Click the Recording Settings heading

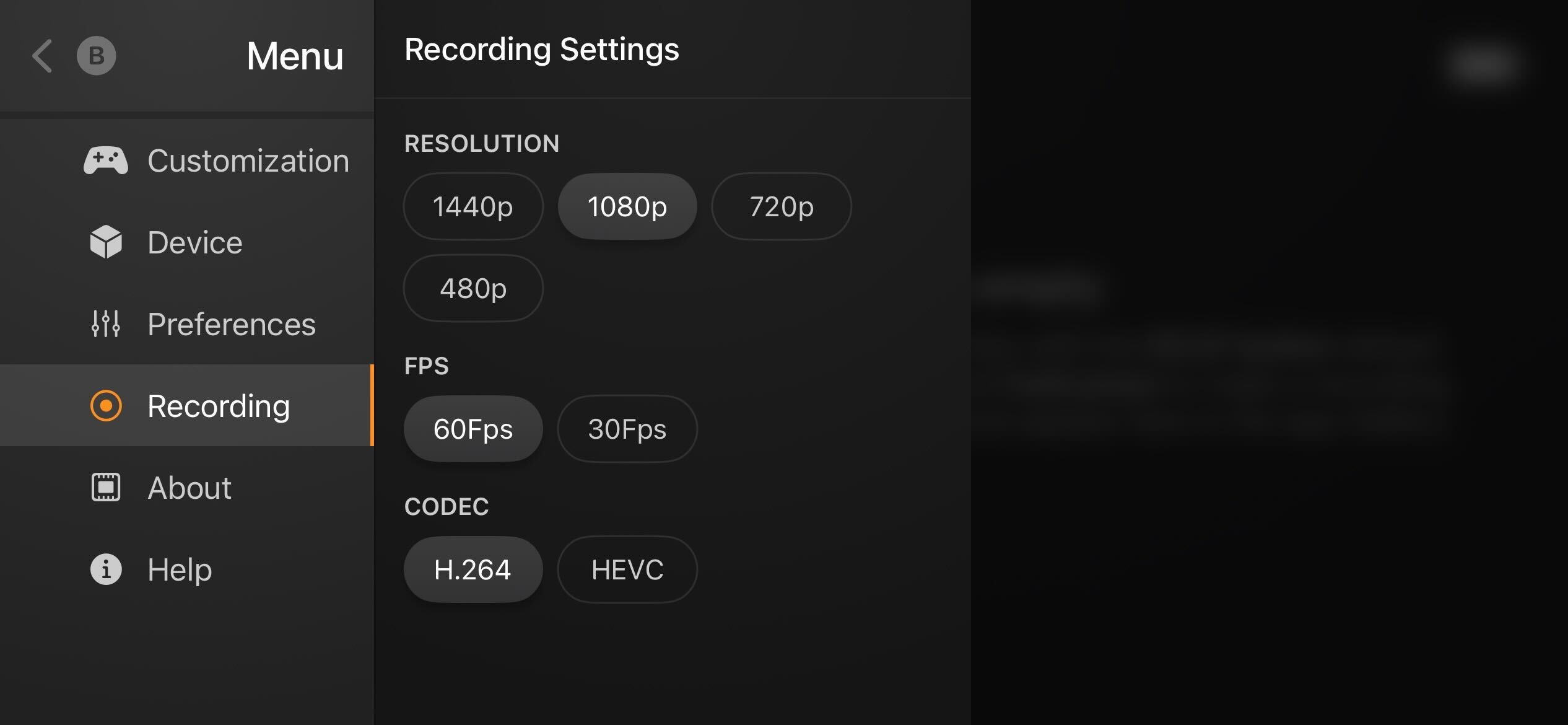(541, 50)
